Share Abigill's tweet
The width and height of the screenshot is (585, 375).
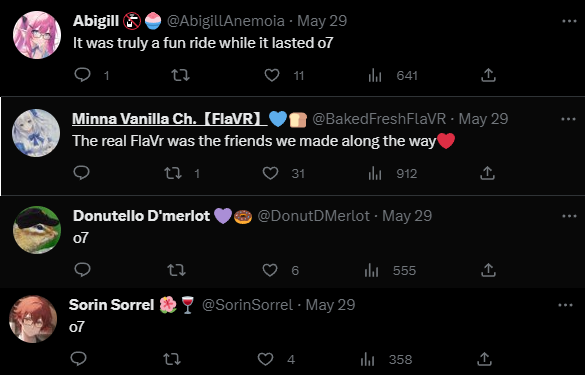[488, 75]
